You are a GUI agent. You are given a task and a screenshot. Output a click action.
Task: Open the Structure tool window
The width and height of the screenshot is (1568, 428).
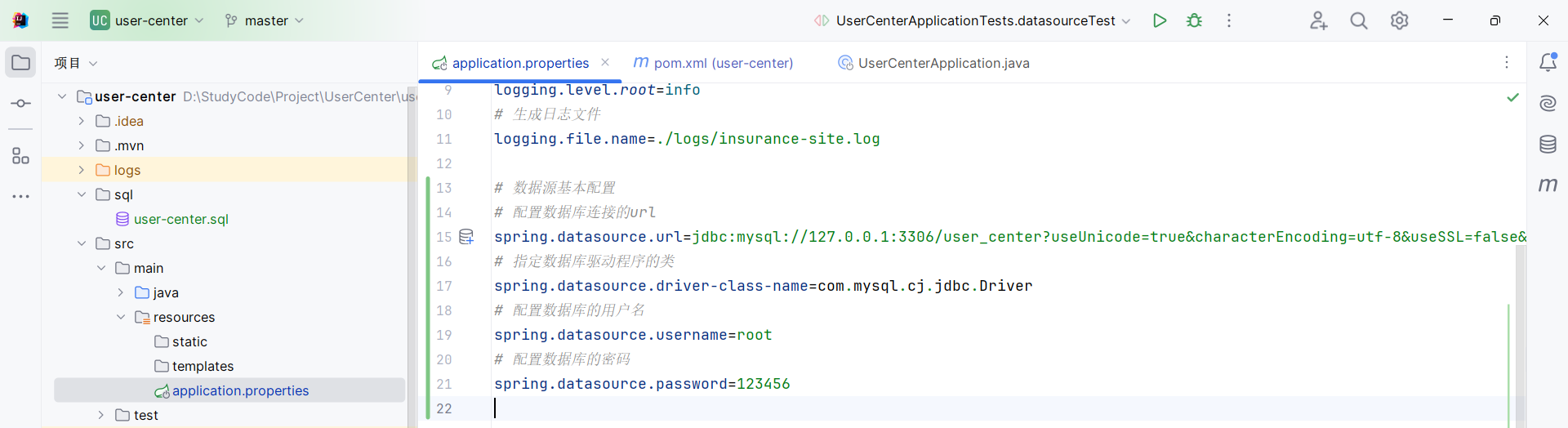(x=20, y=155)
